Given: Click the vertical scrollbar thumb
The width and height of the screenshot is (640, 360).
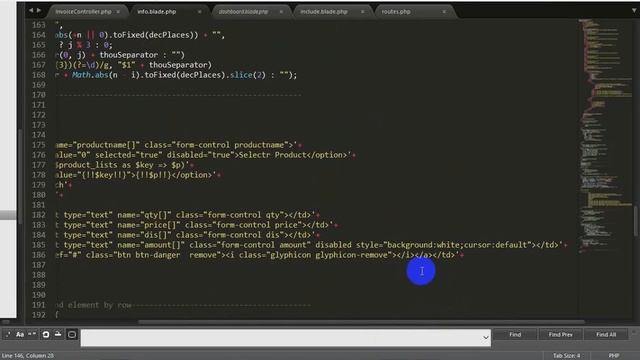Looking at the screenshot, I should pos(636,221).
